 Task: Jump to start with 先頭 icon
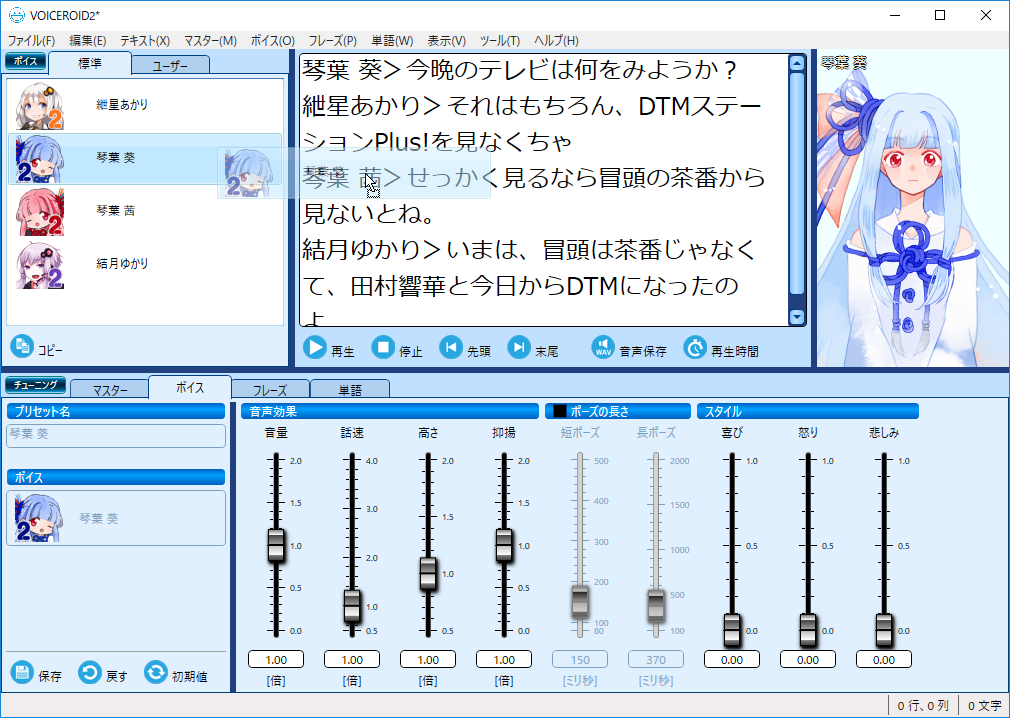tap(451, 348)
